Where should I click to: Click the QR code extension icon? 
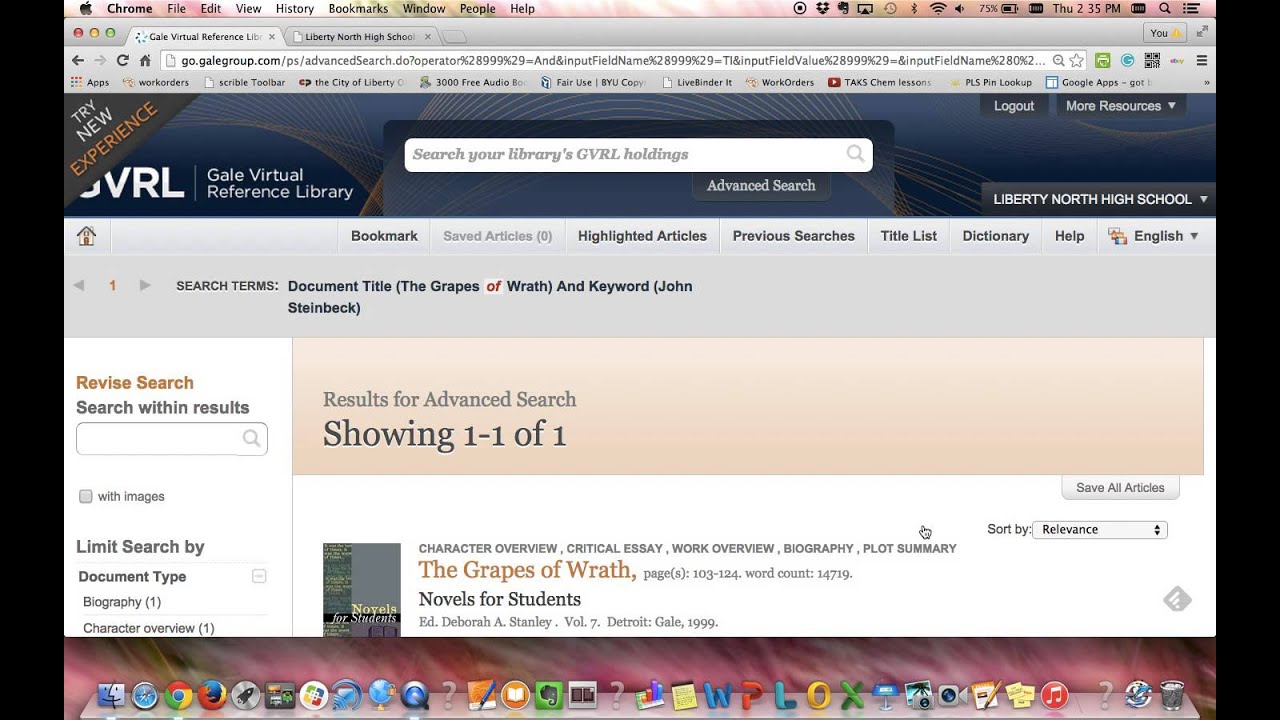coord(1152,60)
